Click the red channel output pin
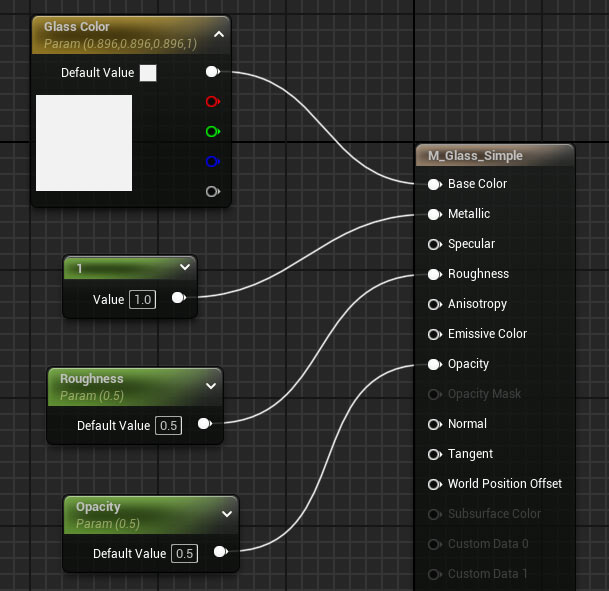This screenshot has width=609, height=591. tap(212, 101)
